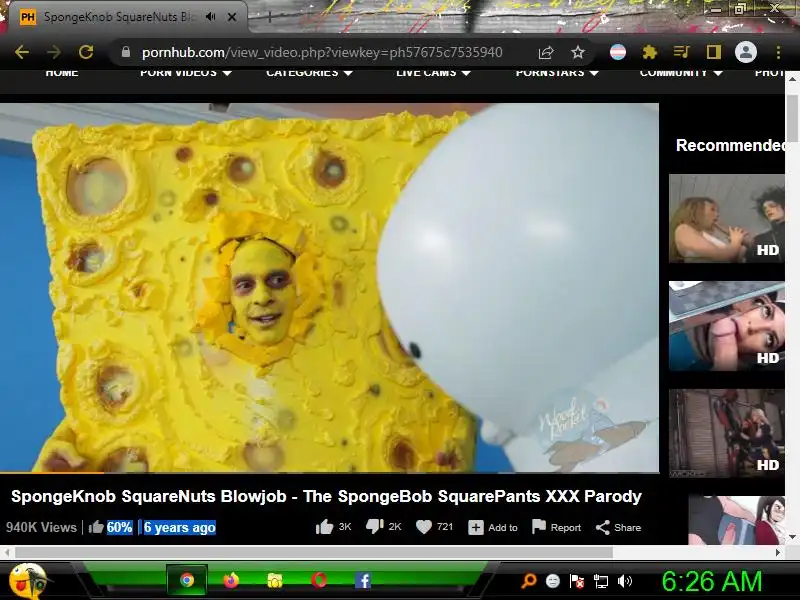Expand the PORN VIDEOS nav dropdown
This screenshot has height=600, width=800.
click(186, 72)
